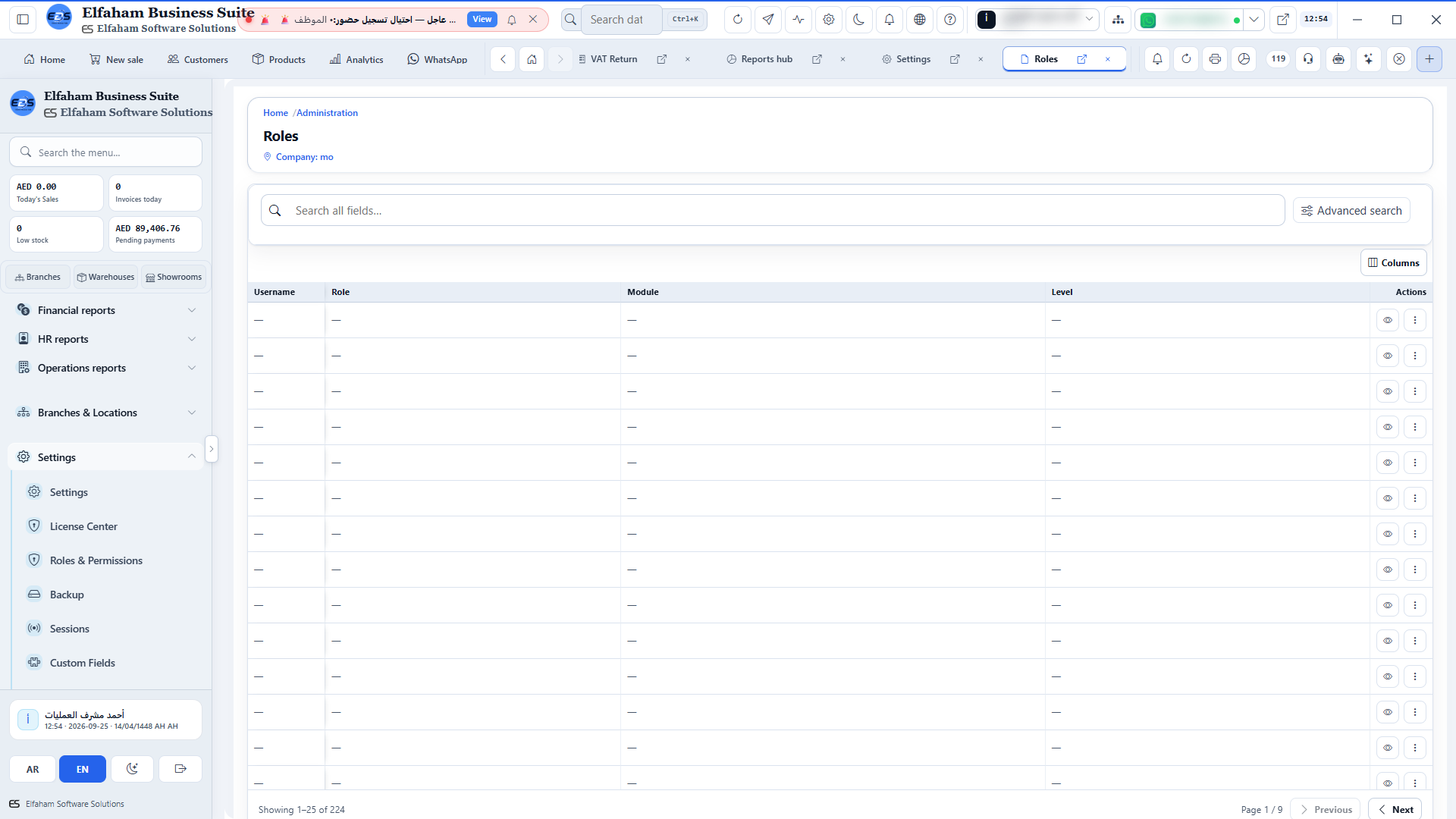This screenshot has height=819, width=1456.
Task: Click the sidebar toggle icon at top left
Action: tap(23, 20)
